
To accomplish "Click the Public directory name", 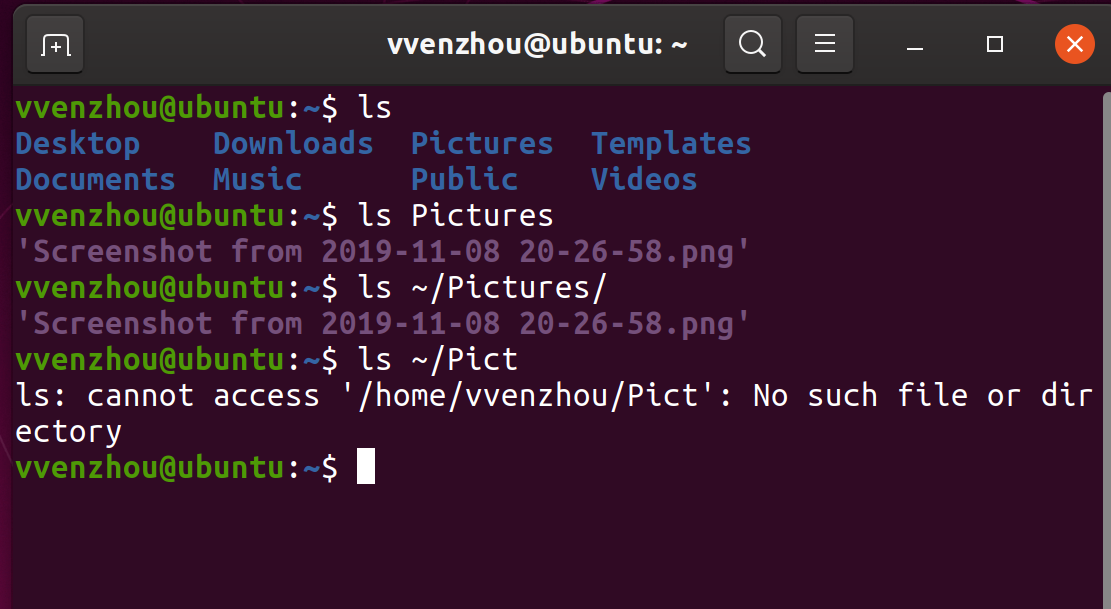I will tap(464, 180).
